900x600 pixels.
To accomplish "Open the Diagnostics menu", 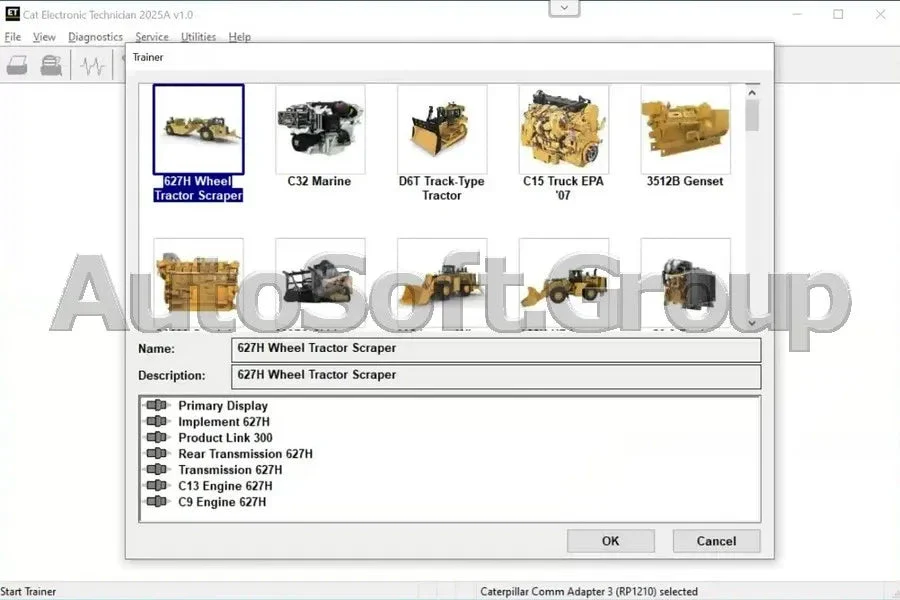I will [95, 37].
